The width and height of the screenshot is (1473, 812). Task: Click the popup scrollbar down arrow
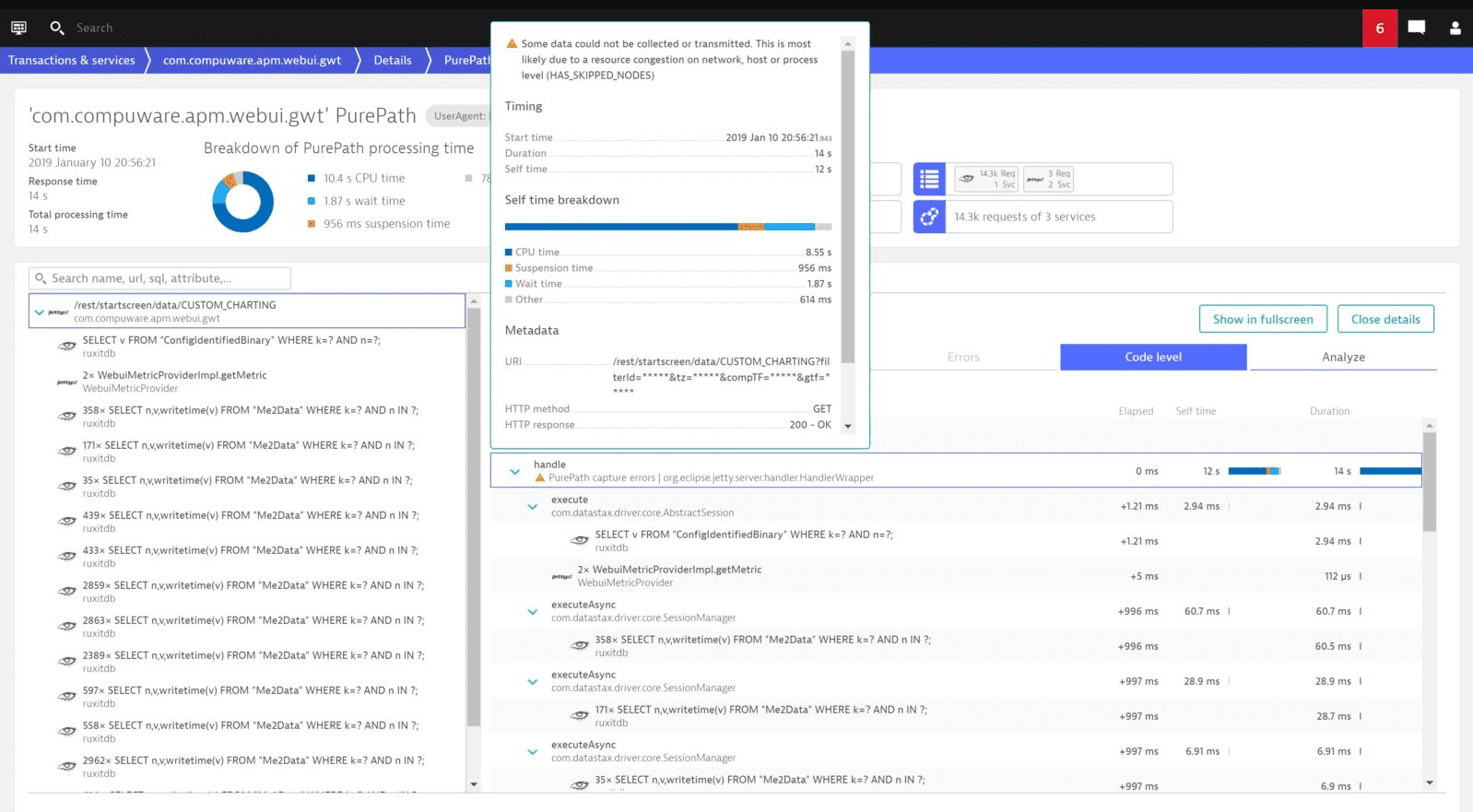point(848,427)
